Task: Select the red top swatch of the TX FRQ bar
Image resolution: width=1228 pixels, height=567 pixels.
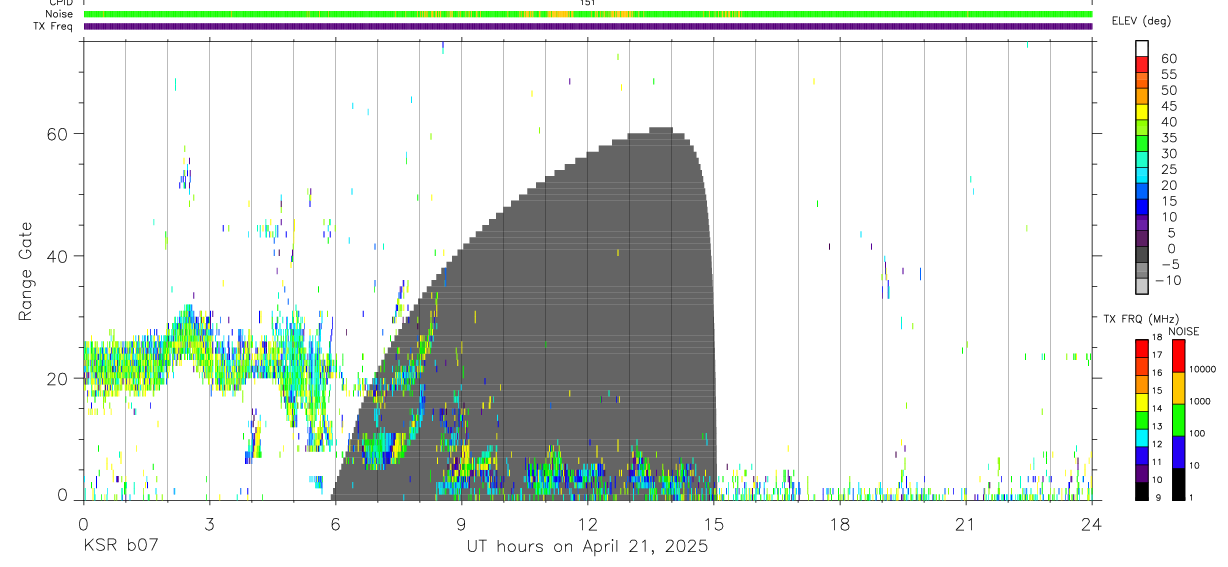Action: (1142, 349)
